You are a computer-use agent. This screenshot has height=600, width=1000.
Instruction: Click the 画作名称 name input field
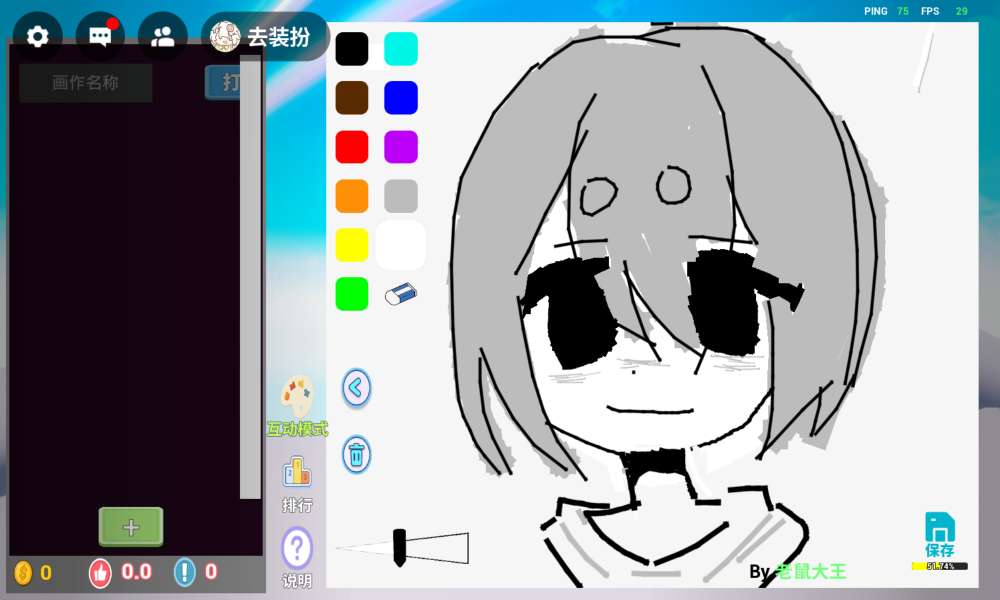pos(85,83)
